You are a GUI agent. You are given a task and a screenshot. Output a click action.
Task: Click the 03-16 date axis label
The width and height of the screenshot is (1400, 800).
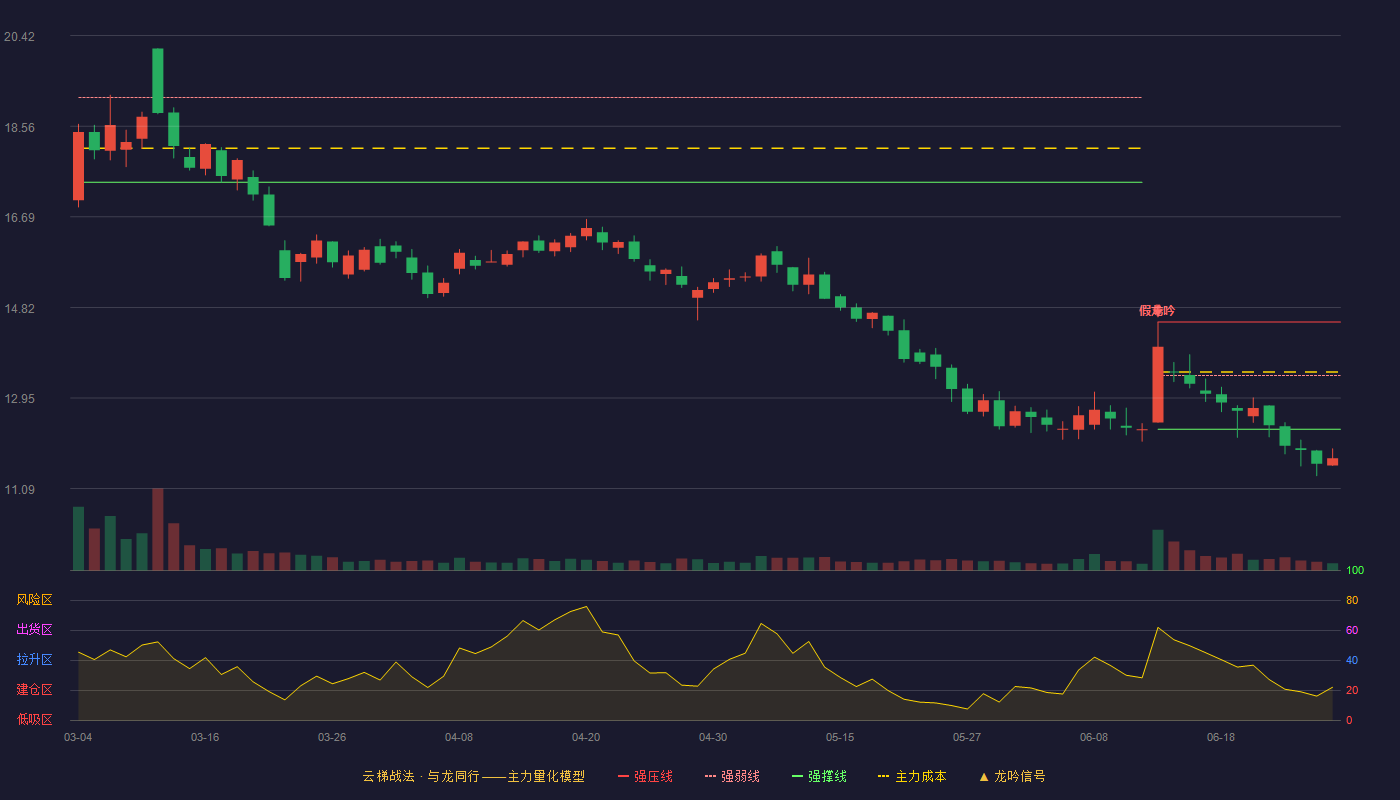pyautogui.click(x=205, y=737)
